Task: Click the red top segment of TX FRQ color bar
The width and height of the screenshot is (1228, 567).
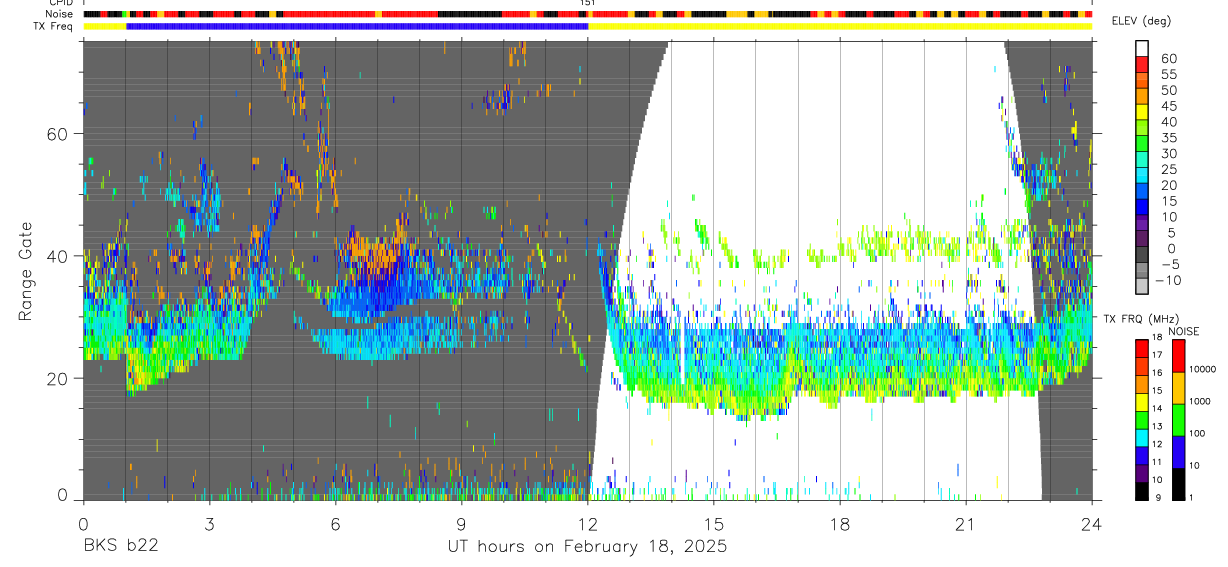Action: coord(1142,348)
